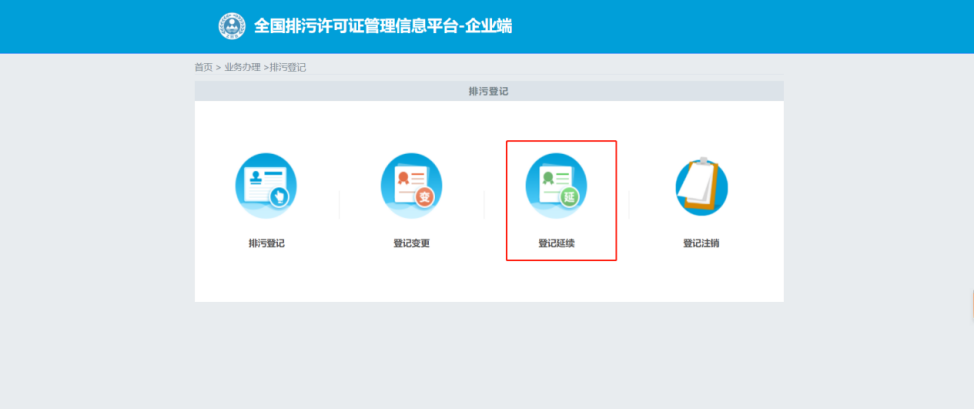Image resolution: width=974 pixels, height=409 pixels.
Task: Click the platform title 全国排污许可证管理信息平台-企业端
Action: coord(383,26)
